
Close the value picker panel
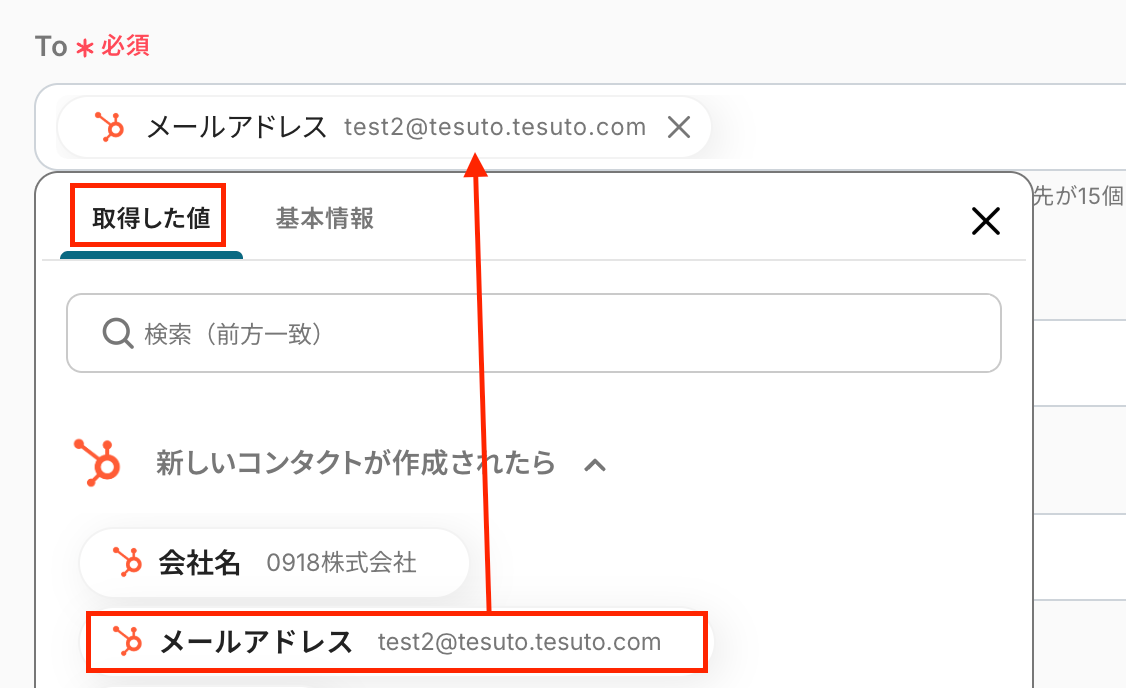tap(985, 220)
